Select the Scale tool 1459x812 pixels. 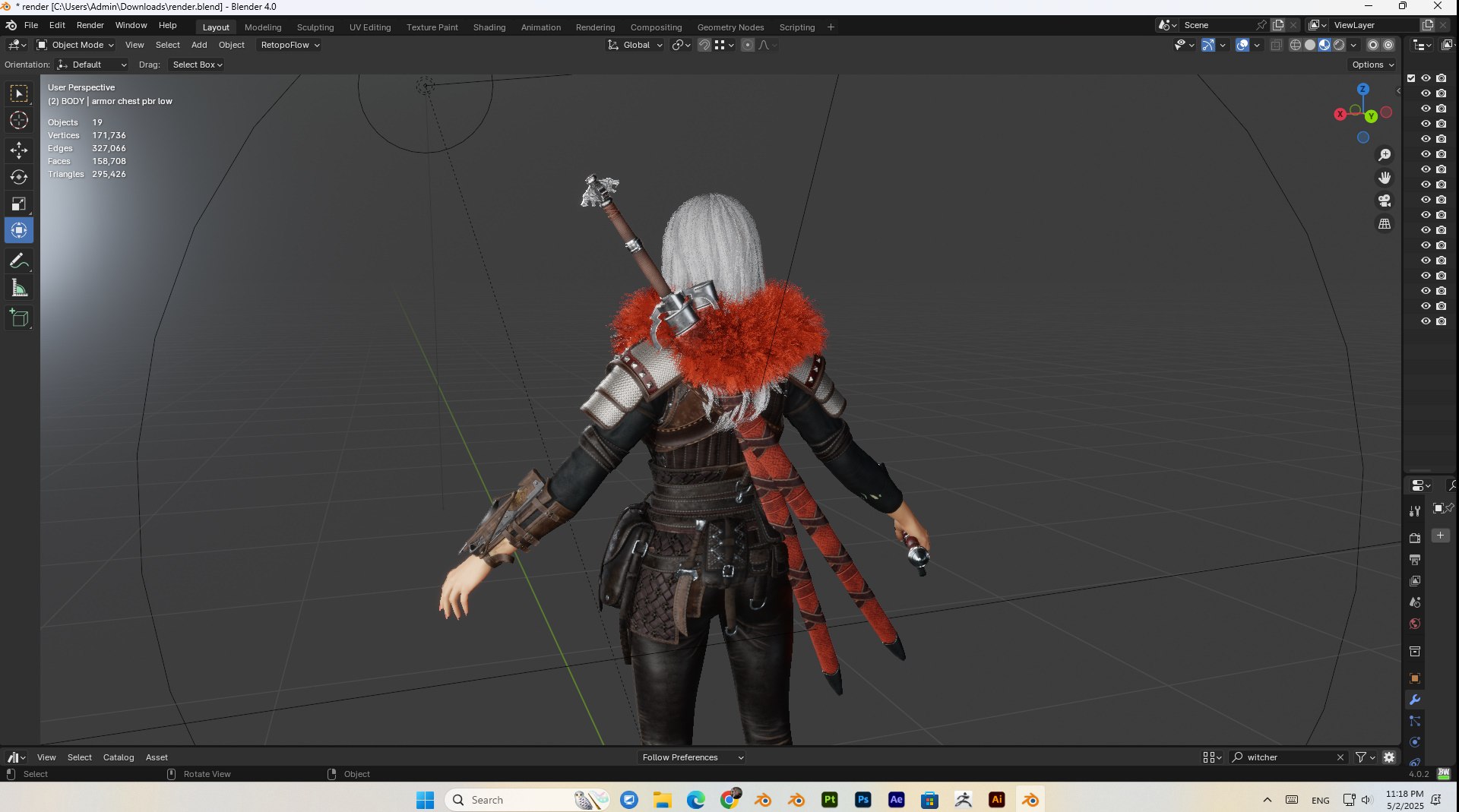[x=19, y=204]
